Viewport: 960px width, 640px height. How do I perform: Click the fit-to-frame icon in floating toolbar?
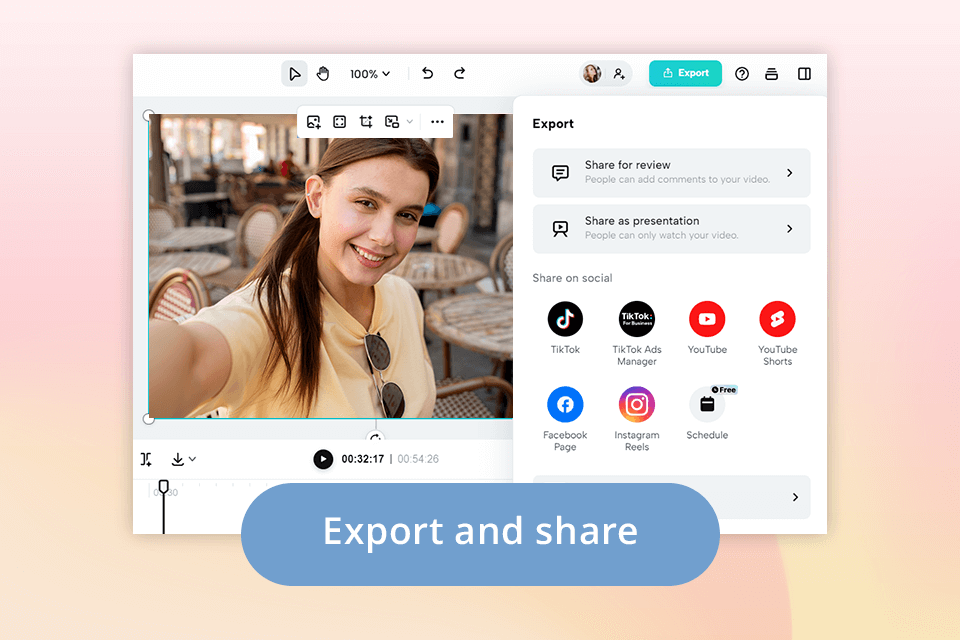click(340, 122)
